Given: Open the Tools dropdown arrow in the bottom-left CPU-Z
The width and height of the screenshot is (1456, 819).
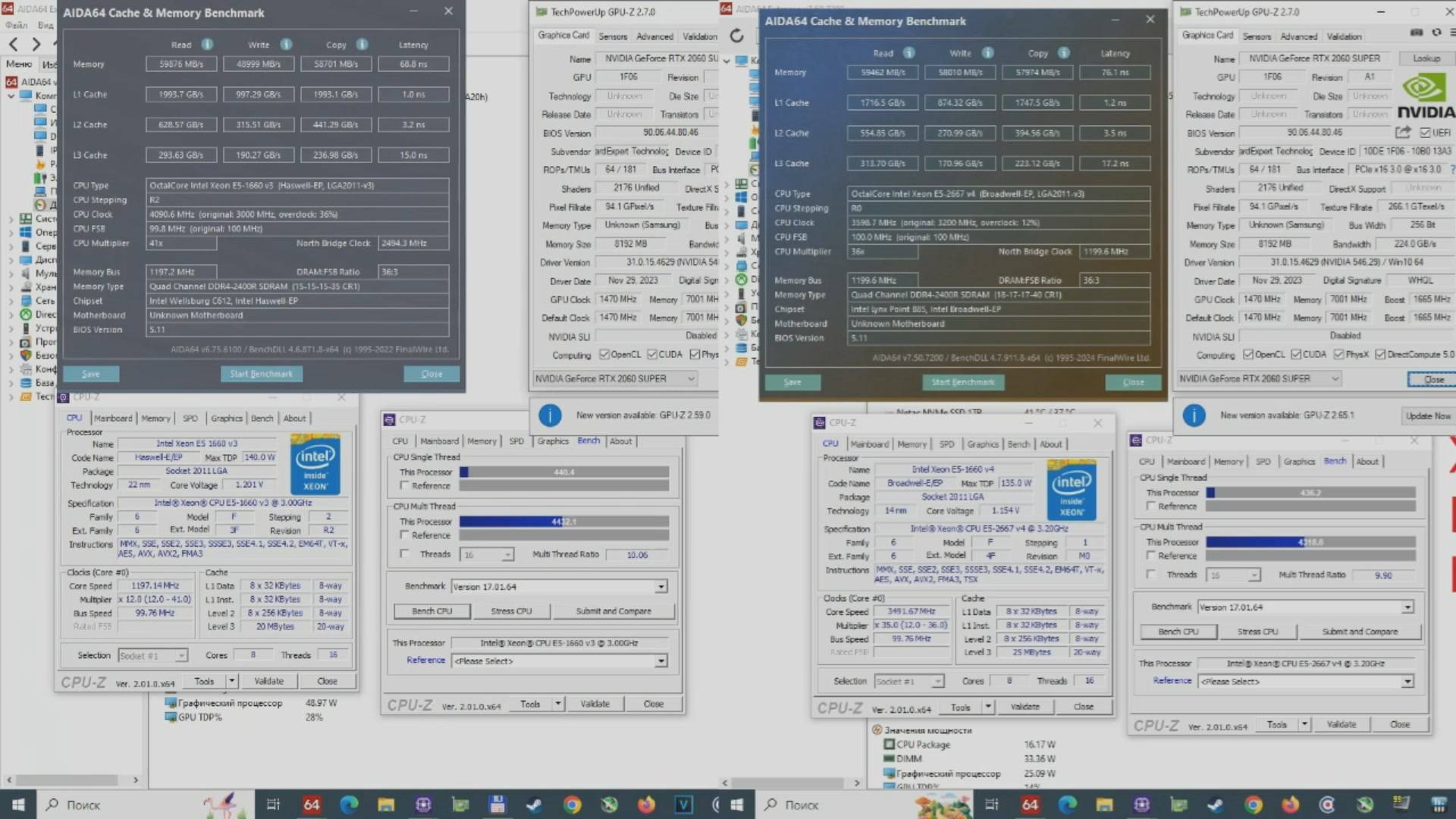Looking at the screenshot, I should coord(231,681).
